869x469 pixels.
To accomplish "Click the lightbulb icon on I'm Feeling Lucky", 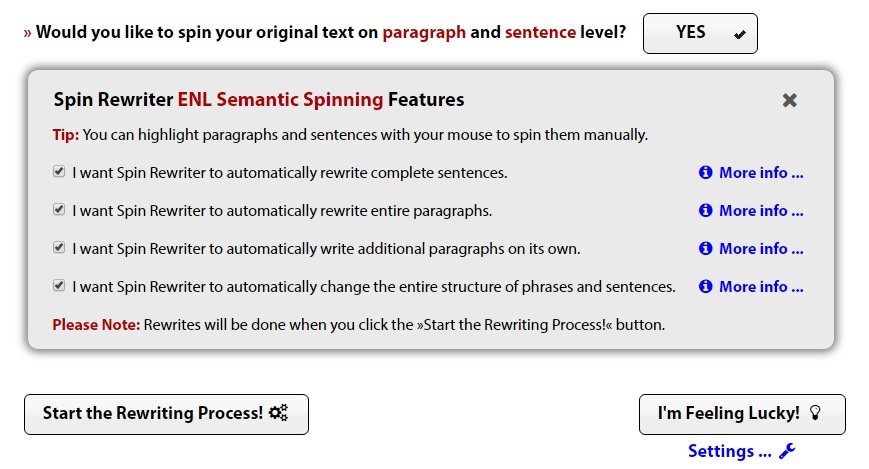I will click(x=815, y=412).
